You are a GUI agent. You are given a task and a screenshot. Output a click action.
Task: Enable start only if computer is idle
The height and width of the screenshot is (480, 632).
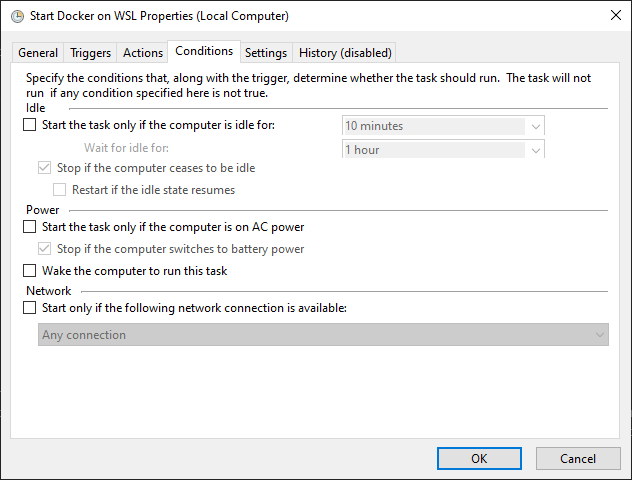pos(29,125)
